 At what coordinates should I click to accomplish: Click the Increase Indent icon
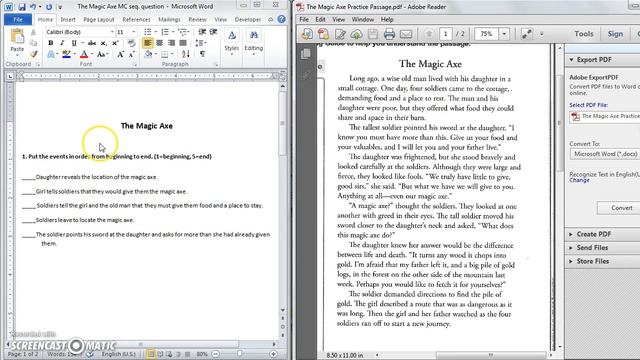213,32
